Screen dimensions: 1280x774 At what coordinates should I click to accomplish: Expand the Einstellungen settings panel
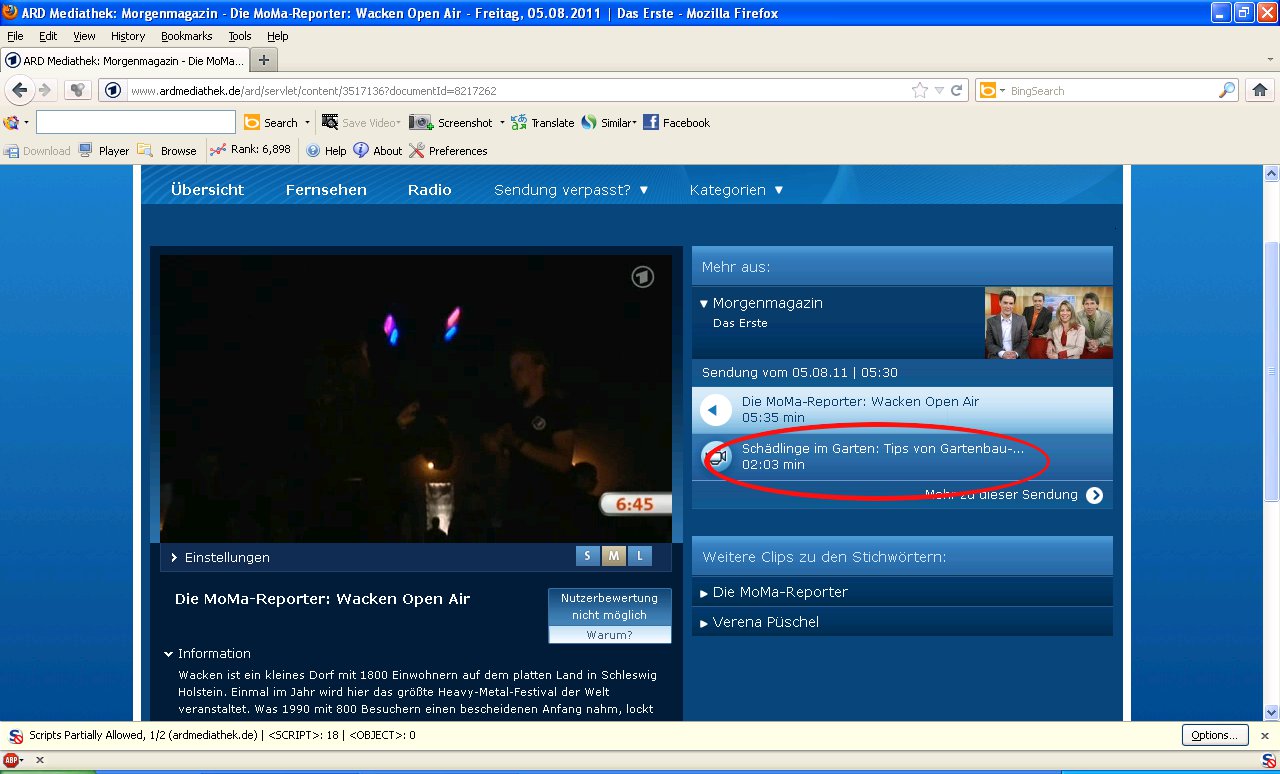(x=220, y=557)
